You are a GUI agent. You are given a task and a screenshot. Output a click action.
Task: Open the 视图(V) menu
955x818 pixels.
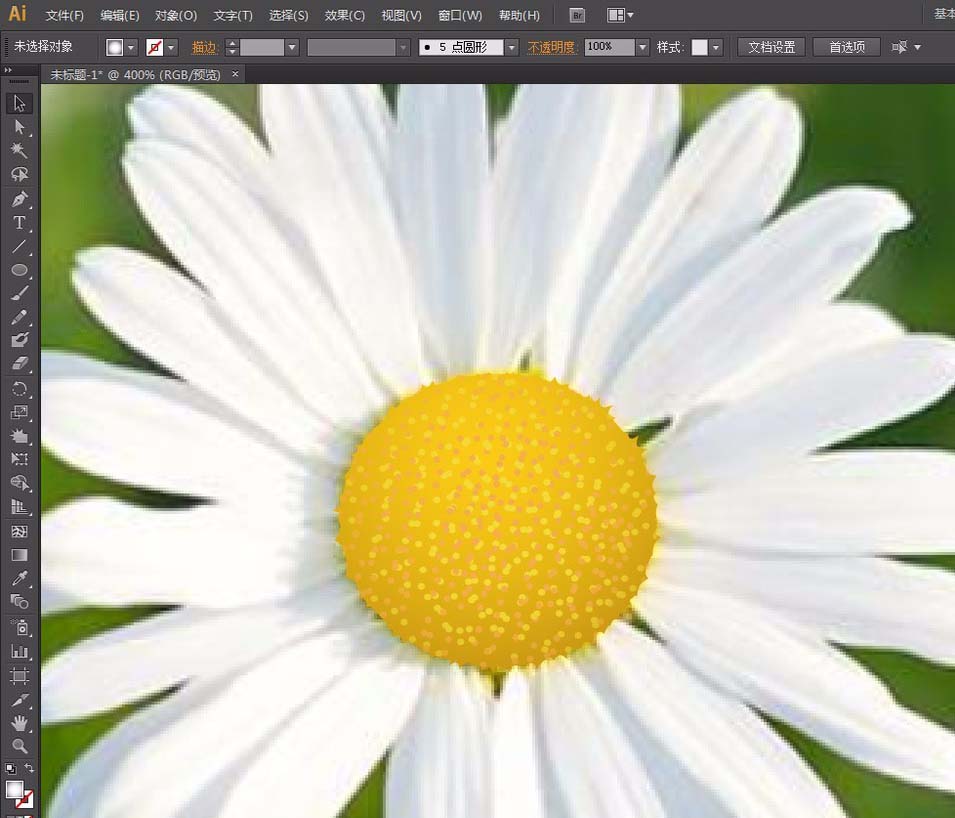pos(401,15)
